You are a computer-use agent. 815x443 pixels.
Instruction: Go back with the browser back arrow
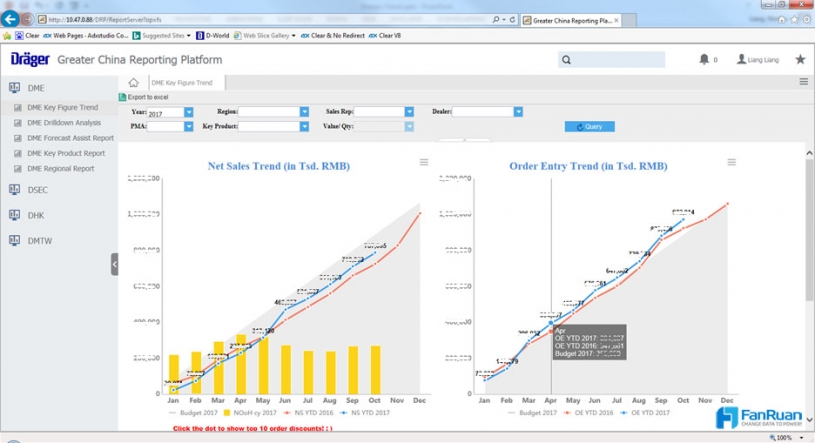point(10,19)
